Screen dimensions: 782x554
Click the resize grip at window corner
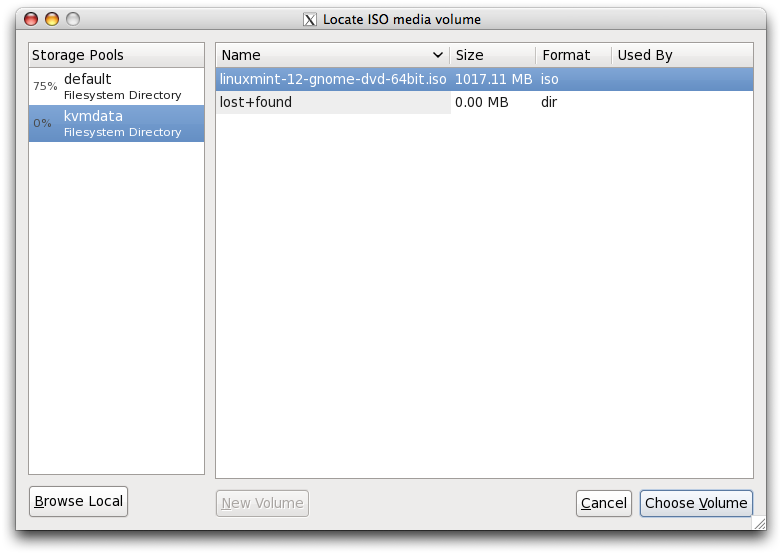pos(760,524)
